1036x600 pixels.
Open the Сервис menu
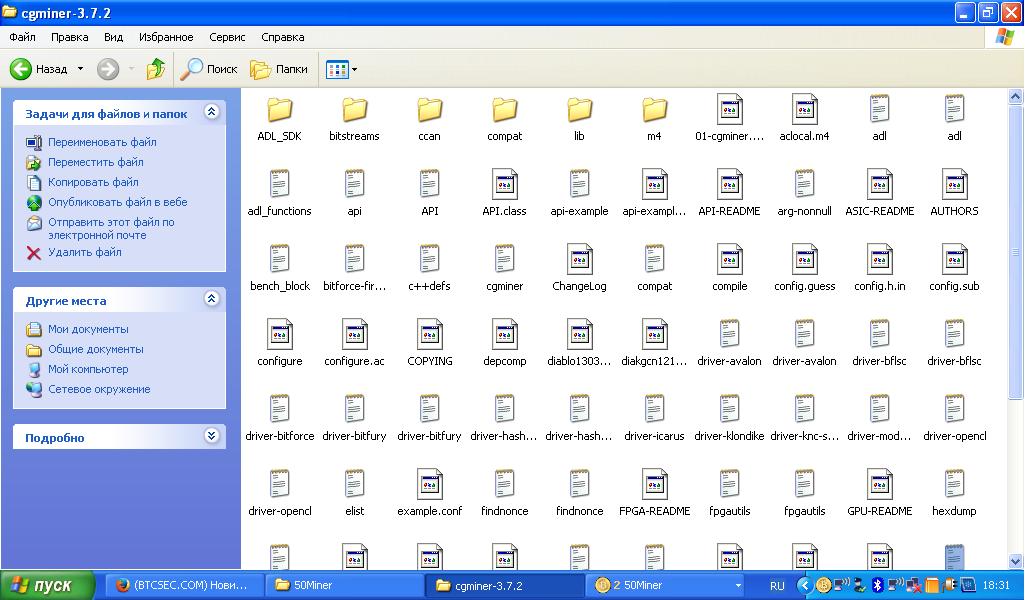(227, 37)
